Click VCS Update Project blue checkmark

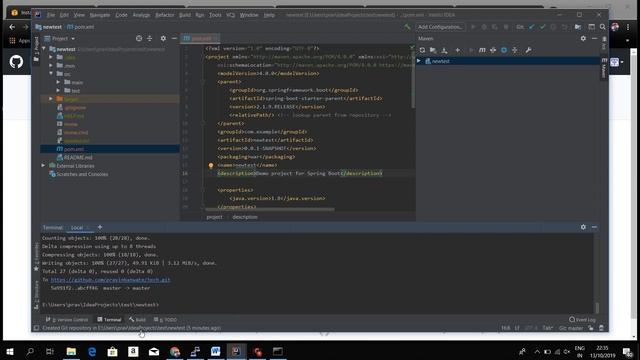coord(531,27)
